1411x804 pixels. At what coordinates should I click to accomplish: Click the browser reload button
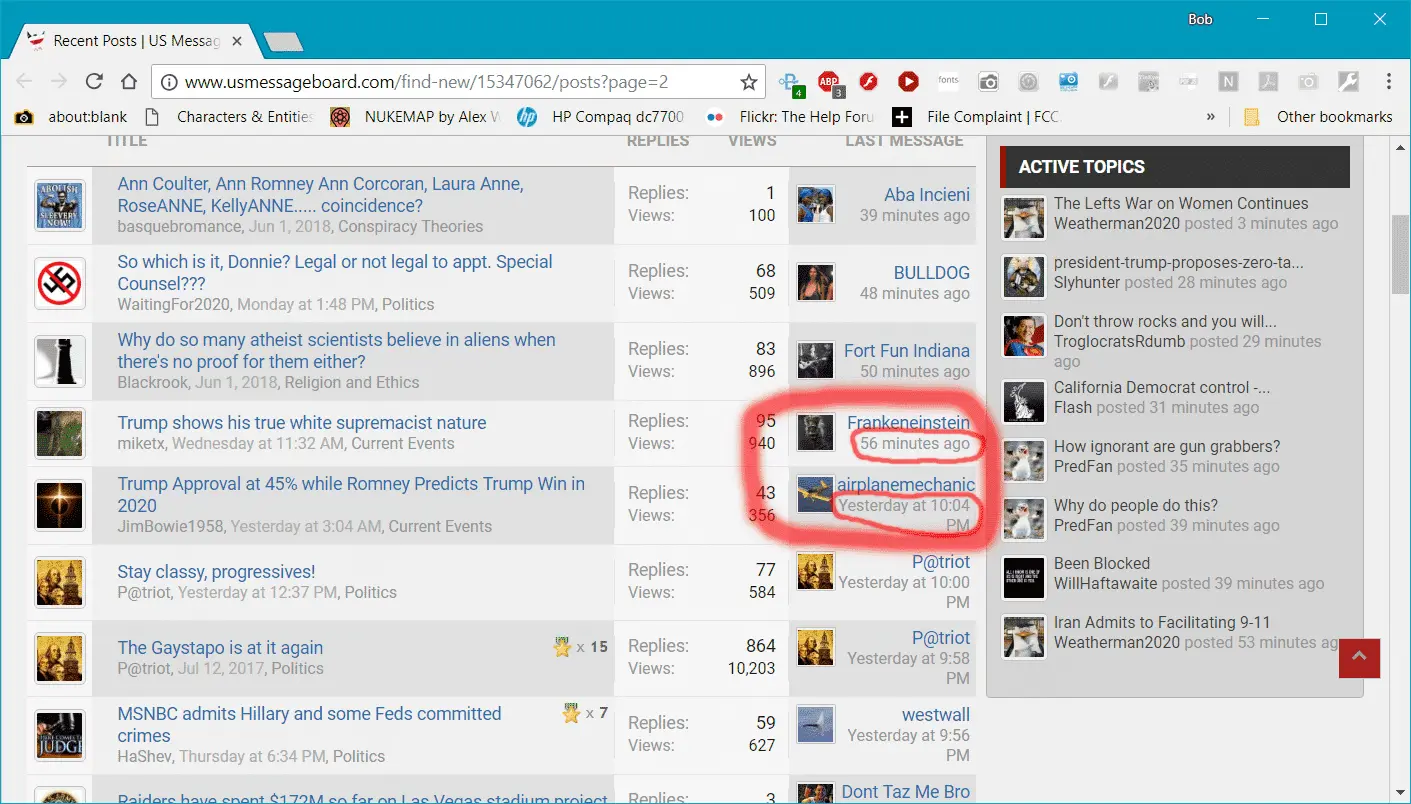click(94, 82)
